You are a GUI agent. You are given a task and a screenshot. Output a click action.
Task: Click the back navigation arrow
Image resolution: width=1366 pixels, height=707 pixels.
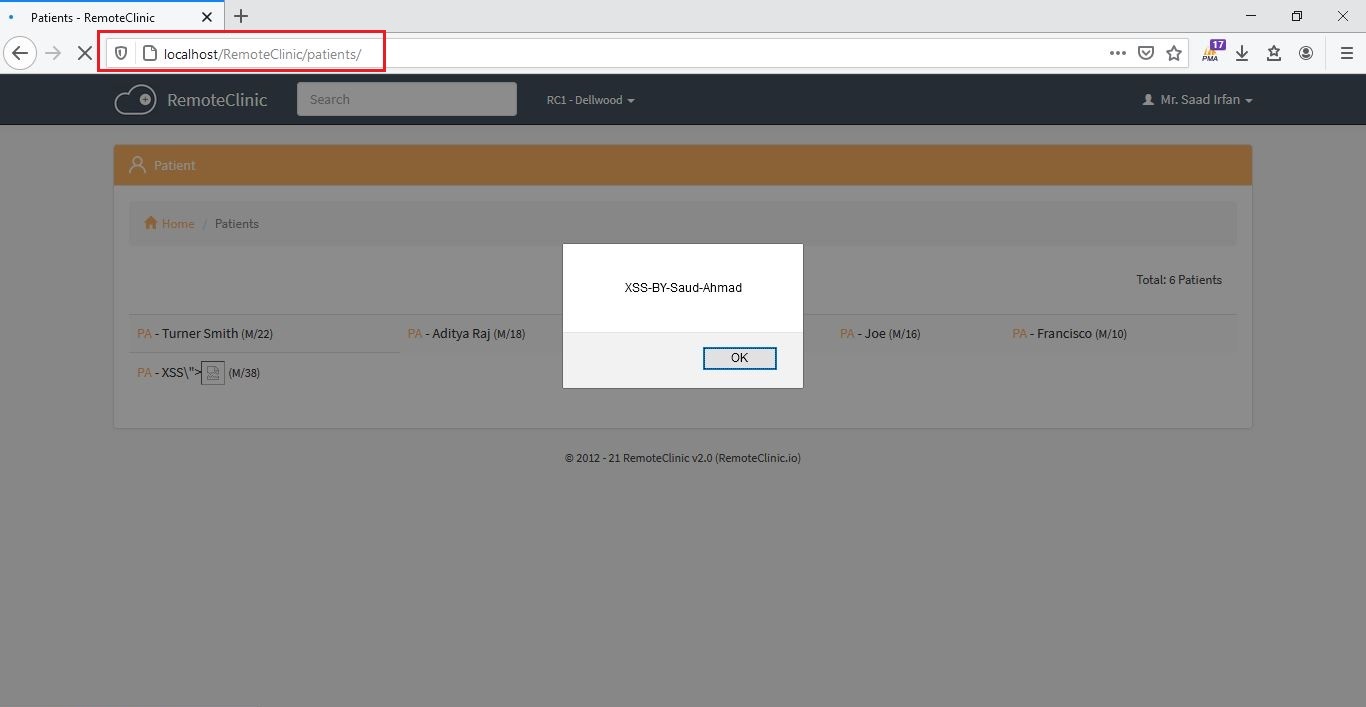(20, 53)
